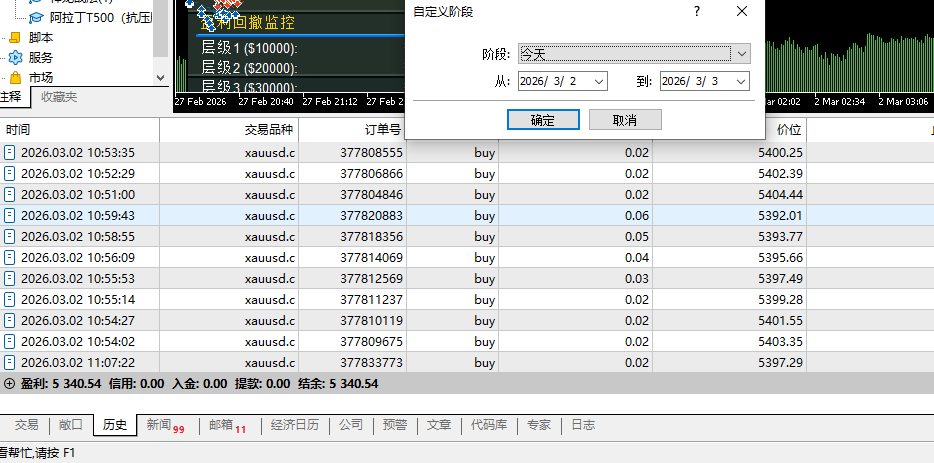Click the 确定 button
The width and height of the screenshot is (934, 463).
tap(543, 120)
